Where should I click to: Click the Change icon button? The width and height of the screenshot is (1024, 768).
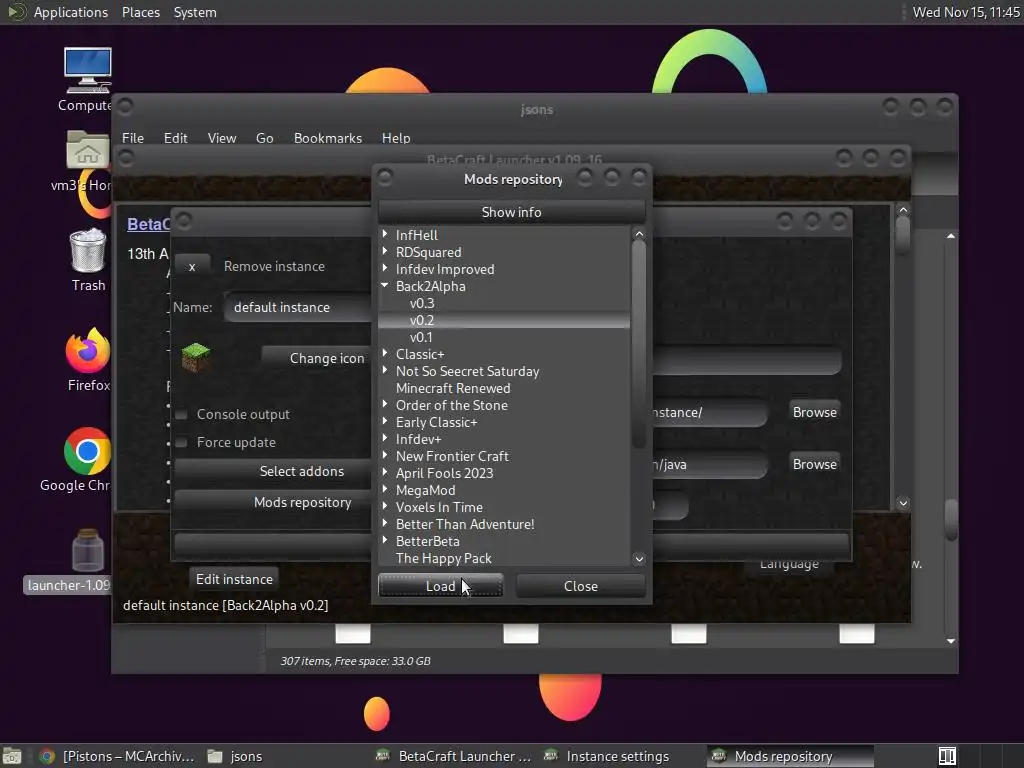pos(317,358)
